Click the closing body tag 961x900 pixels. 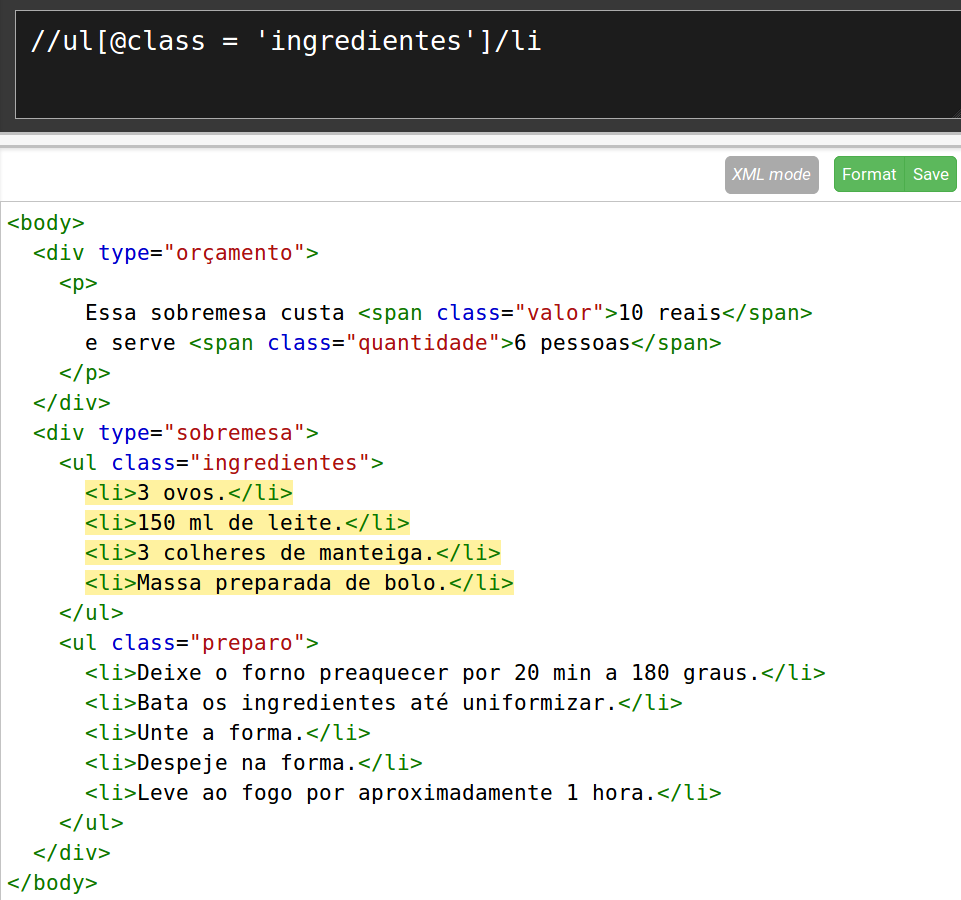52,883
